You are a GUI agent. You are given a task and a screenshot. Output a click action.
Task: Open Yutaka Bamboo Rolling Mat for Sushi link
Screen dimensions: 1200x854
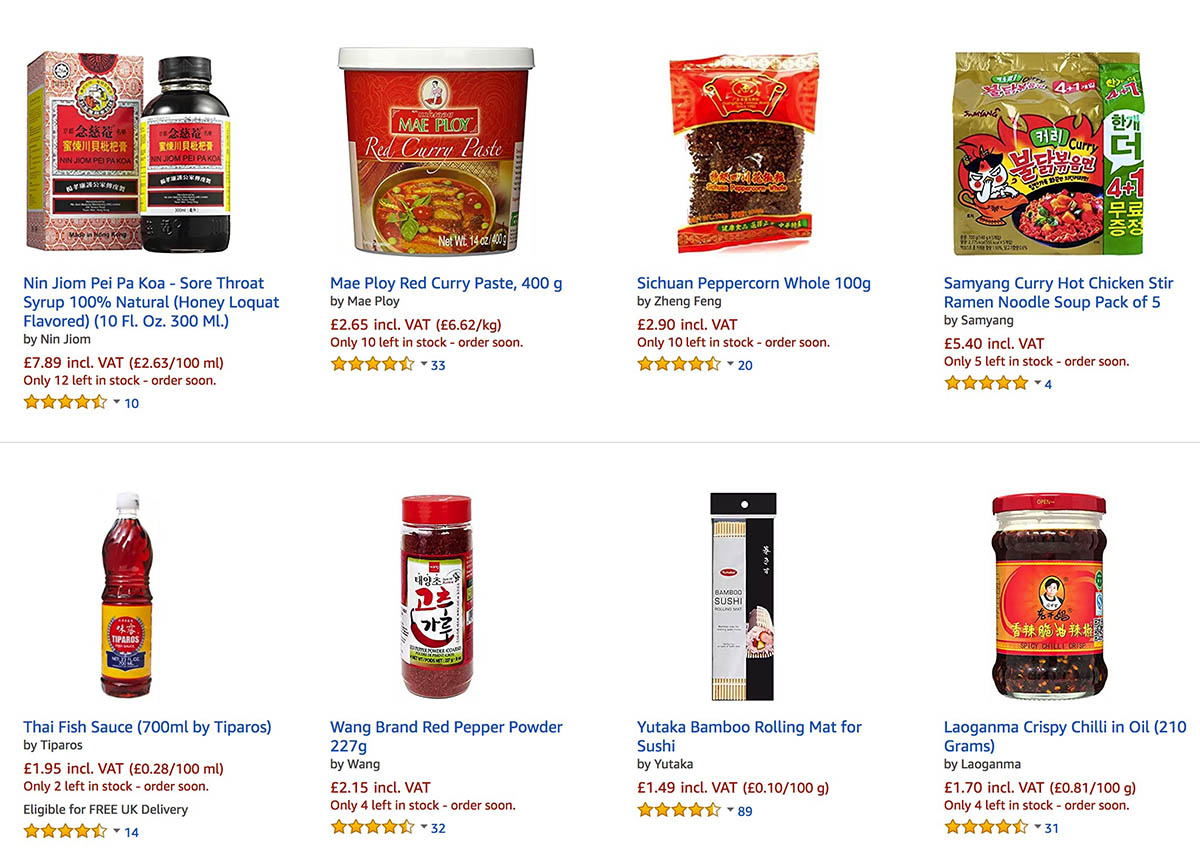point(749,736)
